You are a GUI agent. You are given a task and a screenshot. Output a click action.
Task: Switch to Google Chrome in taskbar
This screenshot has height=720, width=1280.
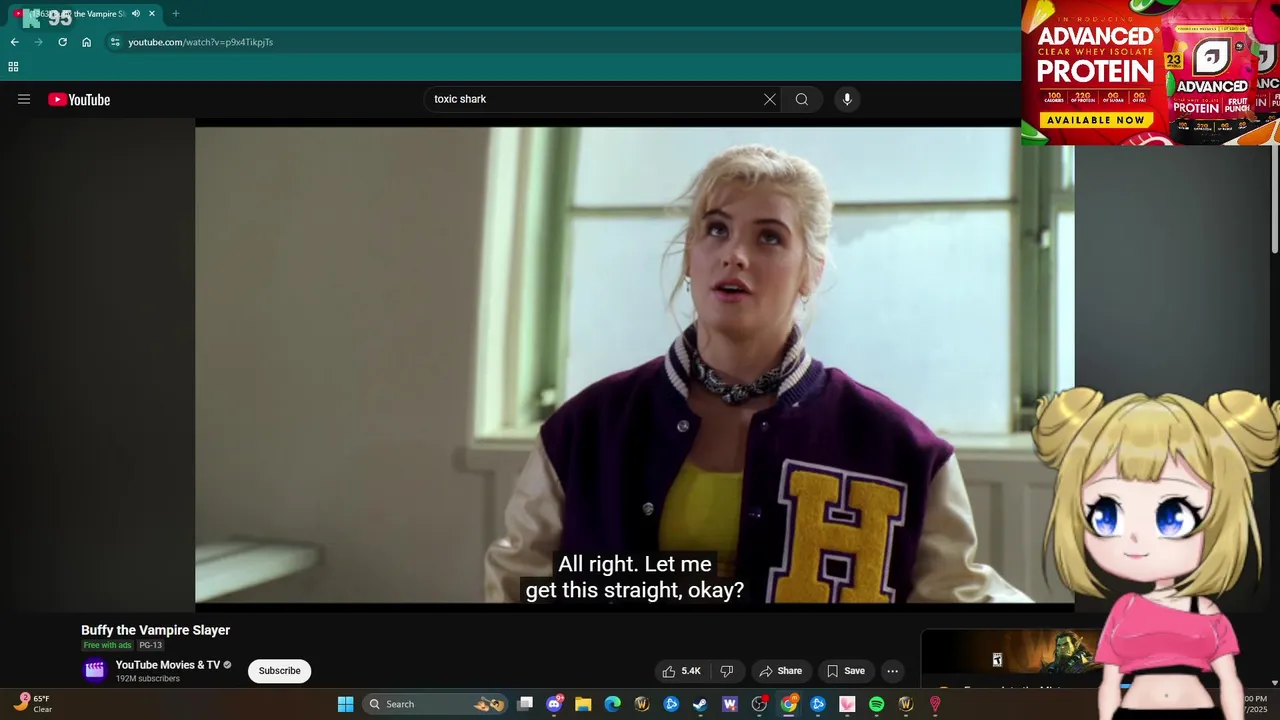788,704
